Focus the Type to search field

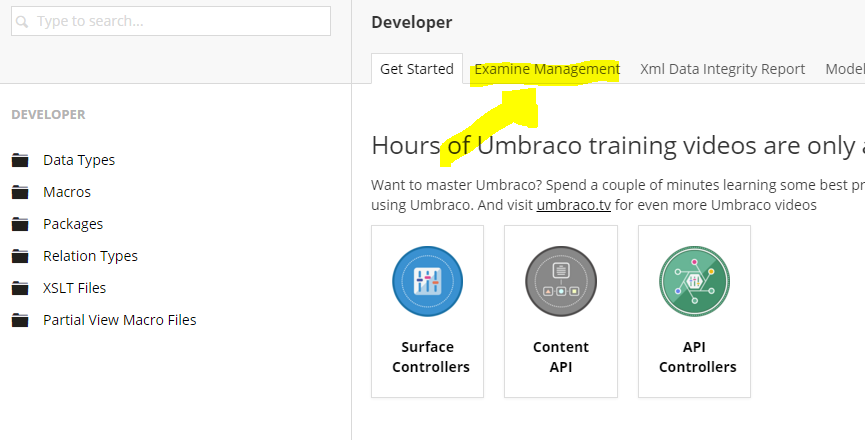tap(171, 21)
